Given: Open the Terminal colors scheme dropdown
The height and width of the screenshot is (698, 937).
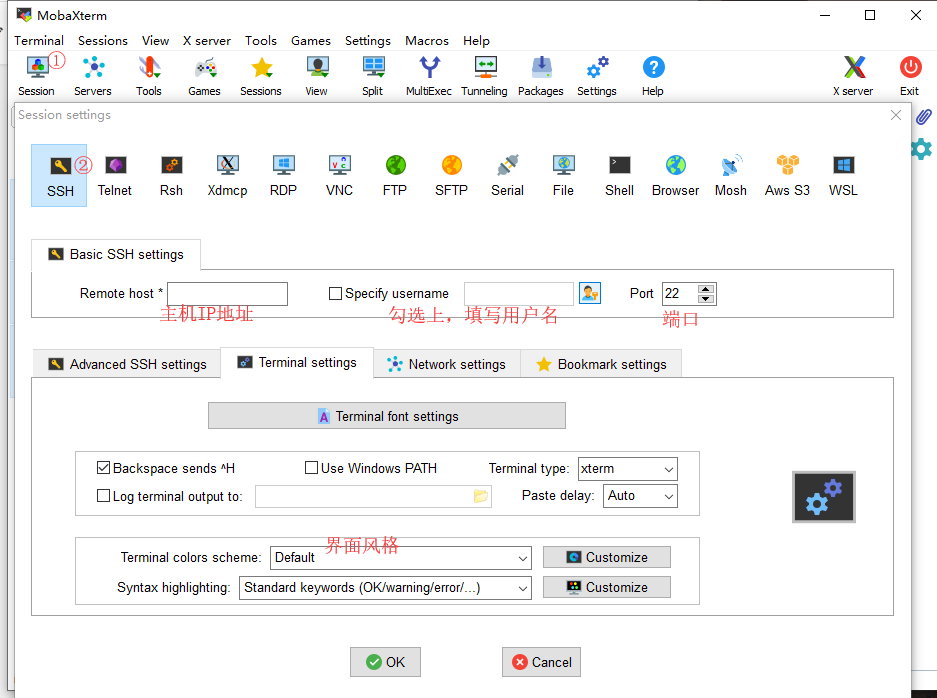Looking at the screenshot, I should click(400, 558).
